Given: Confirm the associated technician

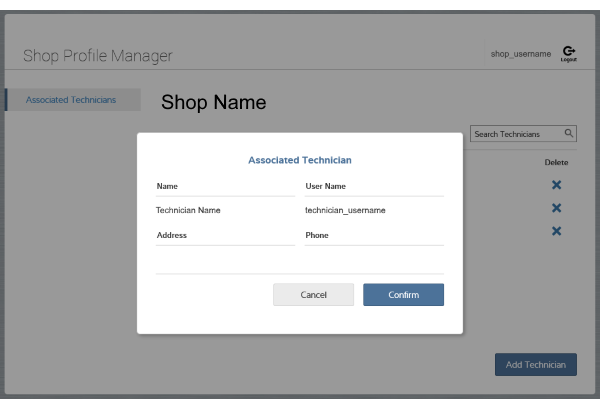Looking at the screenshot, I should tap(403, 295).
